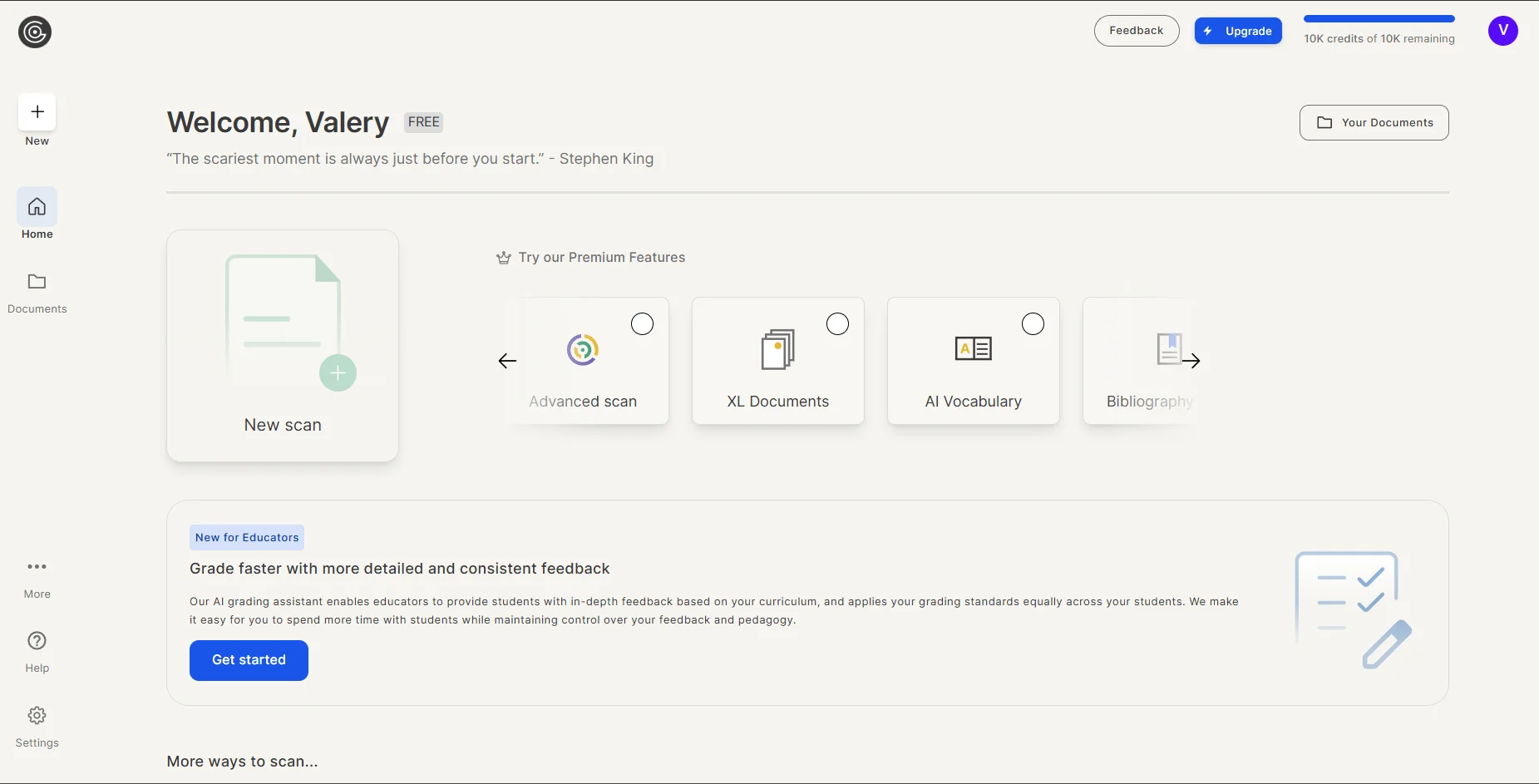Click the Upgrade button
The height and width of the screenshot is (784, 1539).
[x=1238, y=31]
